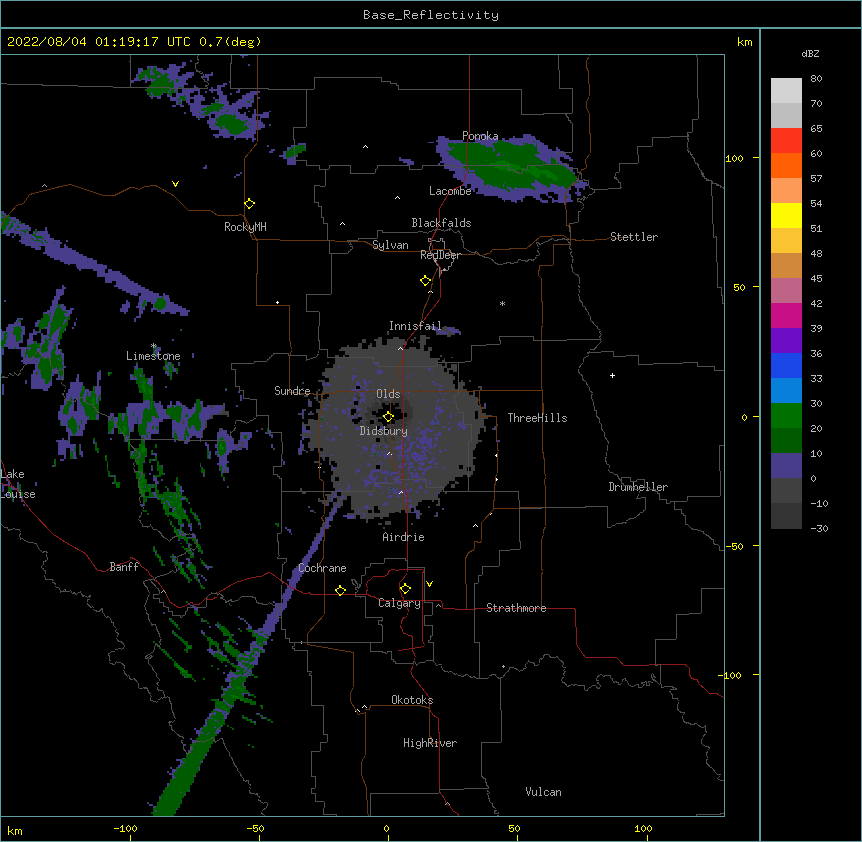Image resolution: width=862 pixels, height=842 pixels.
Task: Pick the dark blue 33-36 dBZ legend swatch
Action: [786, 365]
